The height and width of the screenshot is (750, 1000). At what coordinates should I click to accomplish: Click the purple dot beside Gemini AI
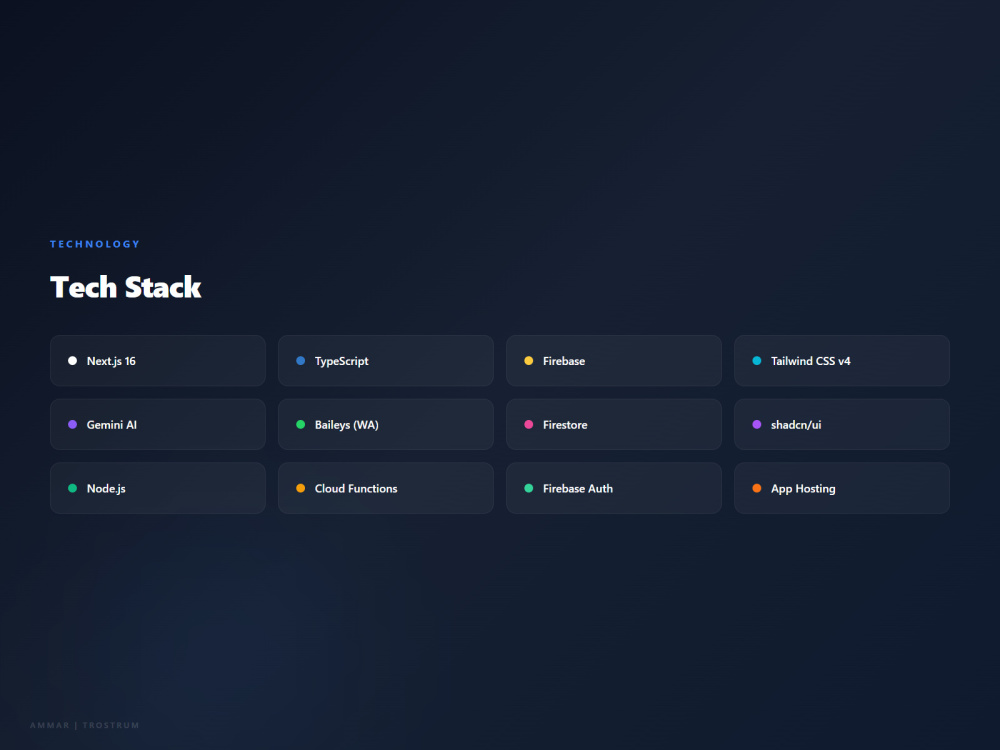[x=73, y=425]
